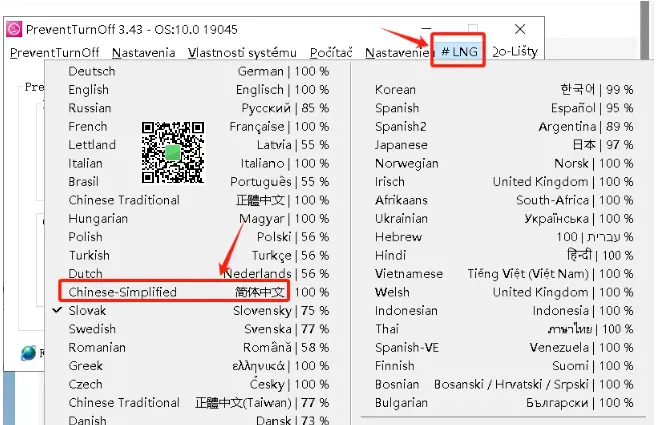This screenshot has height=425, width=660.
Task: Select Hungarian Magyar language
Action: coord(198,218)
